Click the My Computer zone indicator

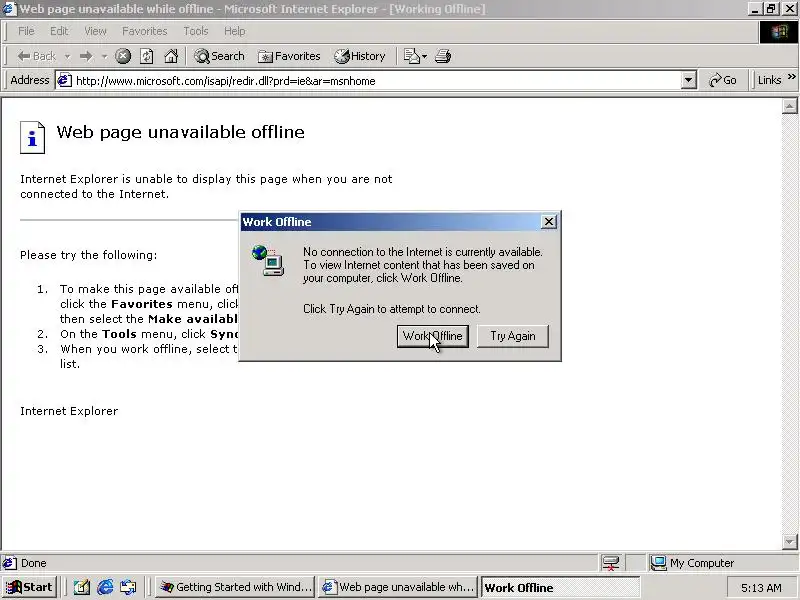693,563
